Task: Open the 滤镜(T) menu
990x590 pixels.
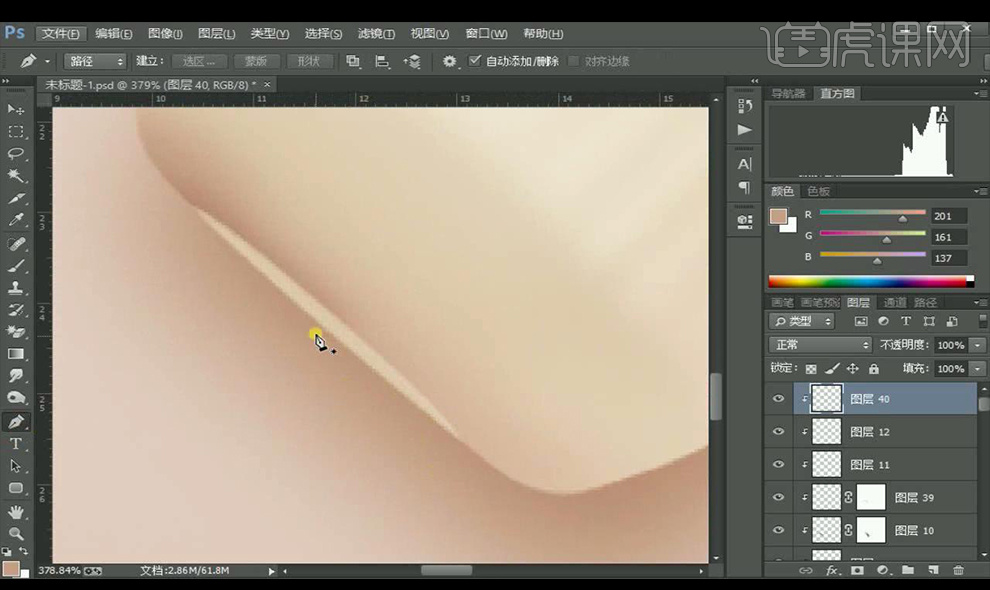Action: click(376, 33)
